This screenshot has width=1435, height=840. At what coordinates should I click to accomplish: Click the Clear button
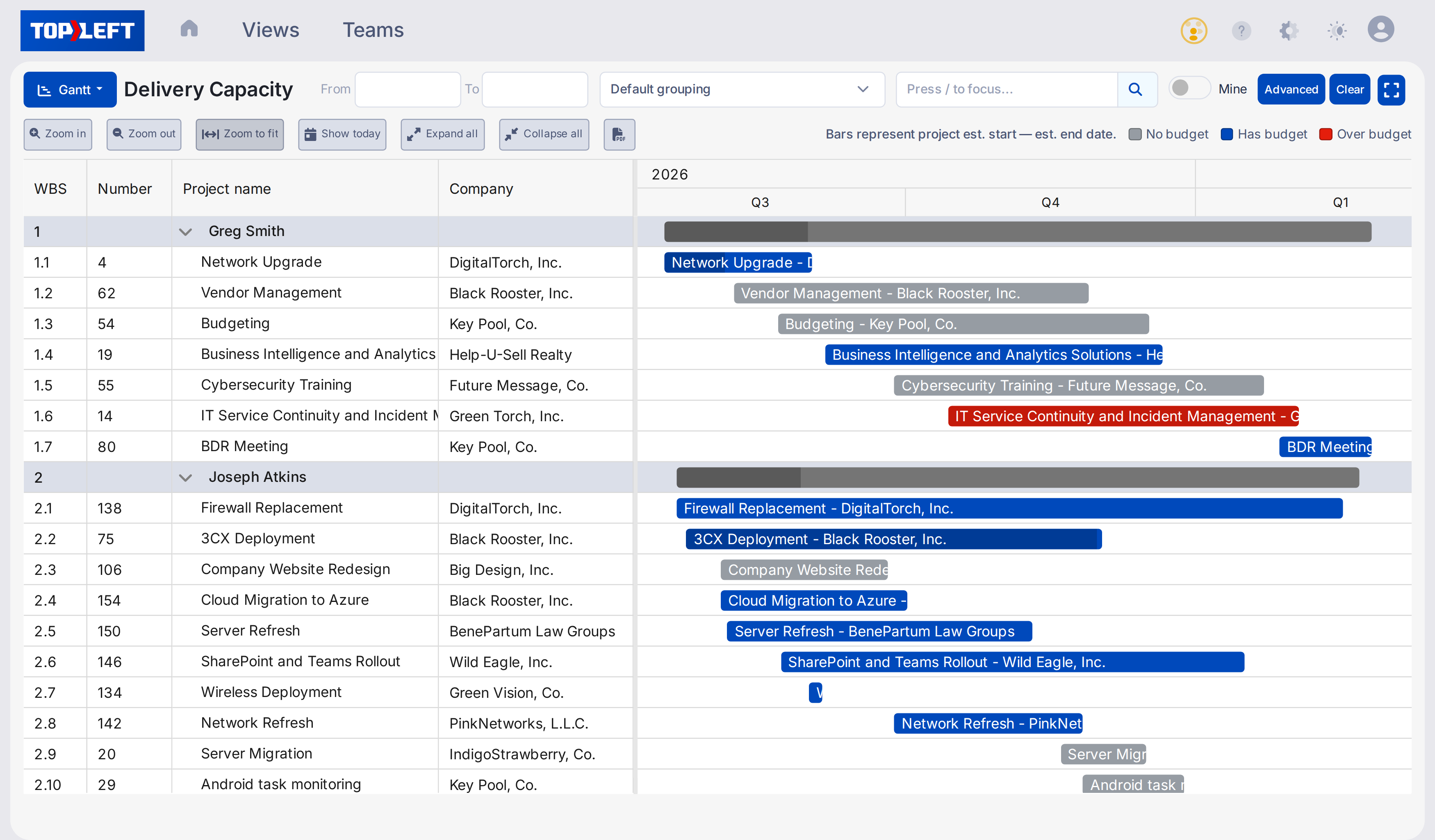click(1350, 89)
